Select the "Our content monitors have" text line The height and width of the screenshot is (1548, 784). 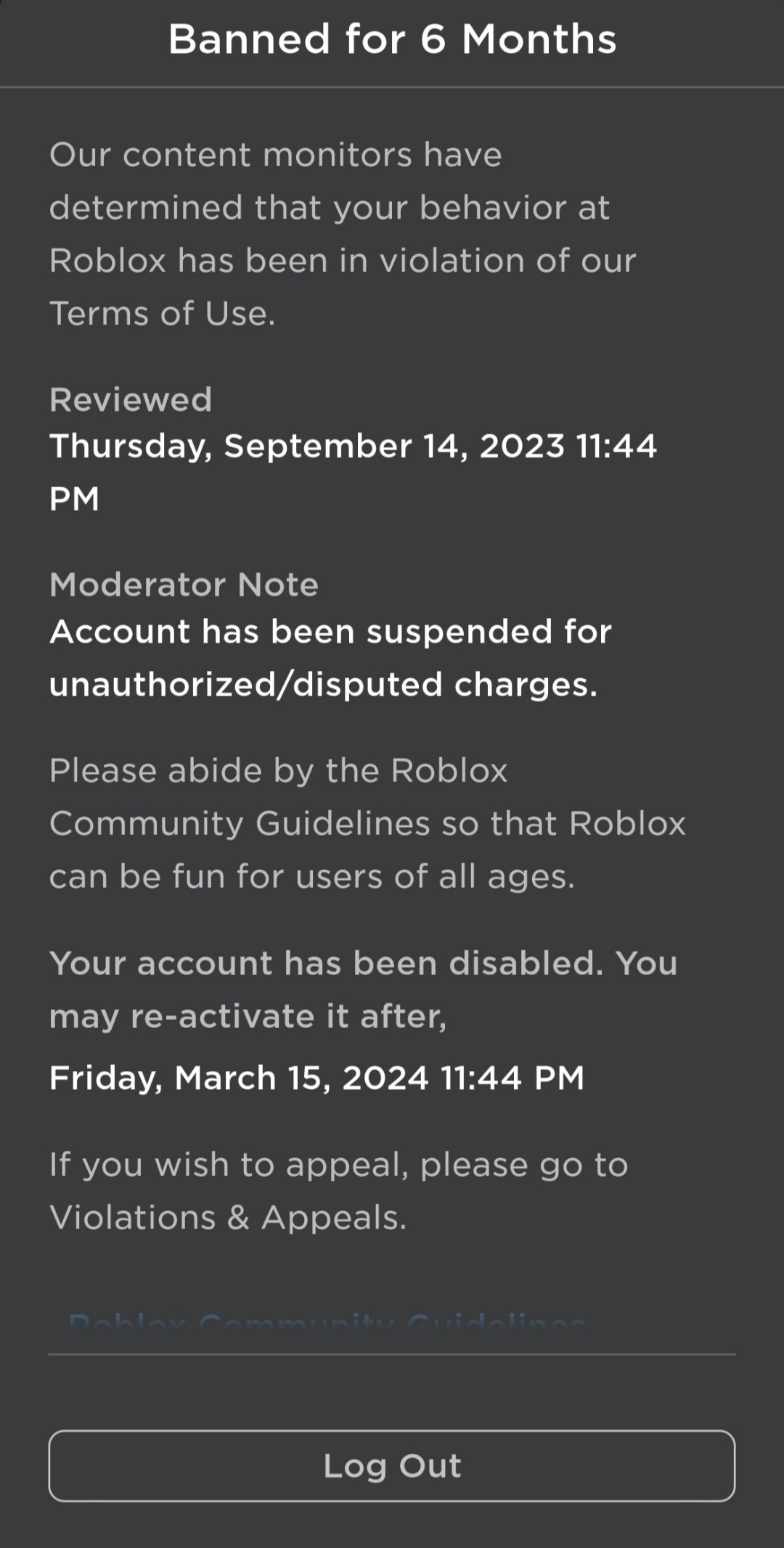coord(275,155)
